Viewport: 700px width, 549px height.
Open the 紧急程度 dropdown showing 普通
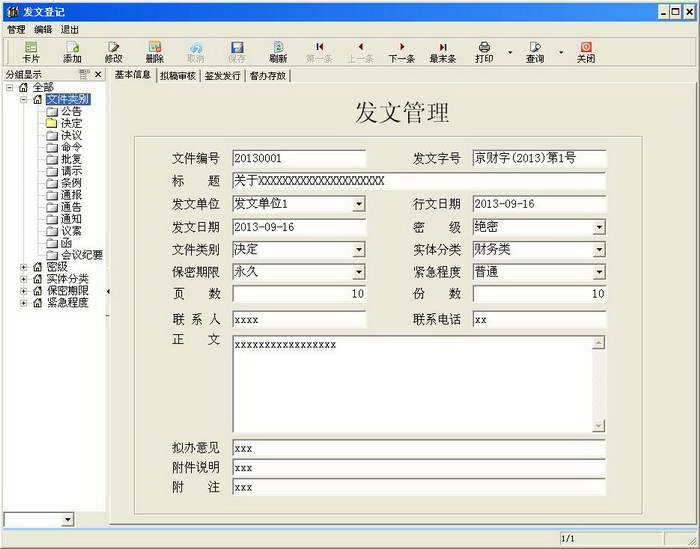(599, 272)
